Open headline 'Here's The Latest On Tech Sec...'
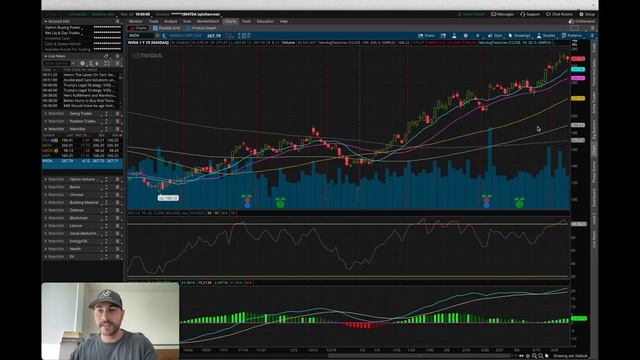640x360 pixels. point(89,75)
